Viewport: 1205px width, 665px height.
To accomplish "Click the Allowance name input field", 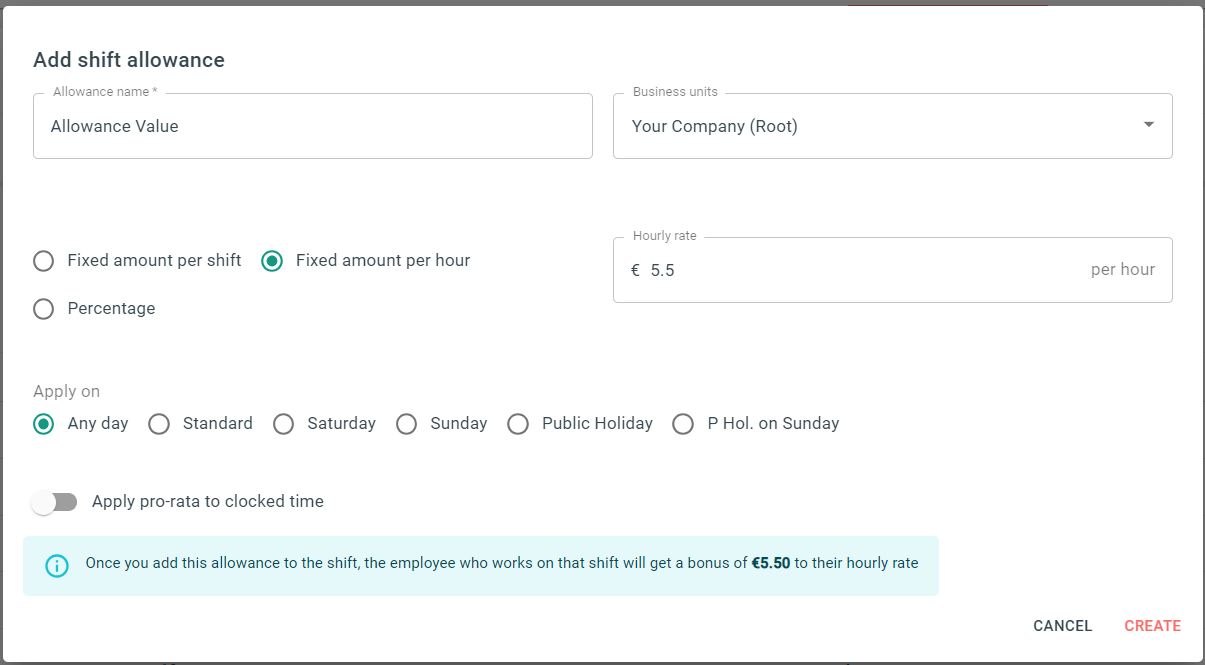I will click(313, 126).
